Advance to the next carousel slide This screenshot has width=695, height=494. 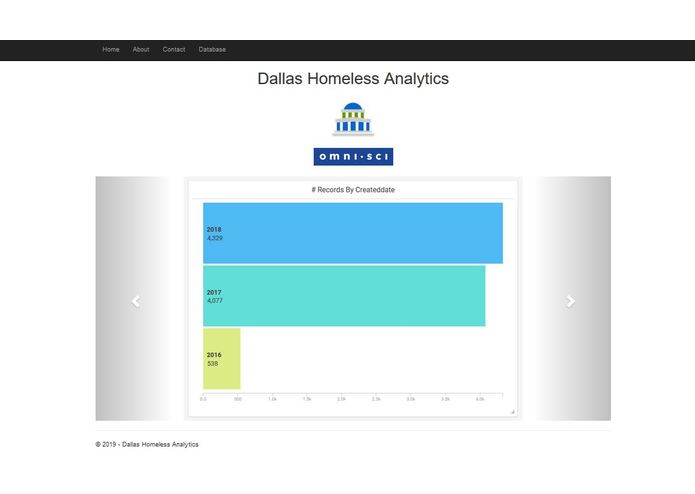pos(570,301)
